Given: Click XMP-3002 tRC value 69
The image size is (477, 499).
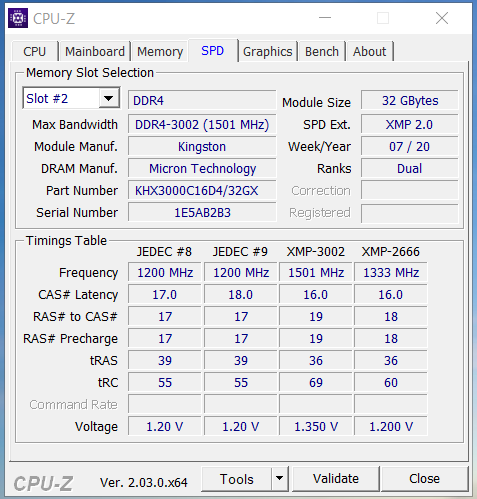Looking at the screenshot, I should (x=316, y=382).
